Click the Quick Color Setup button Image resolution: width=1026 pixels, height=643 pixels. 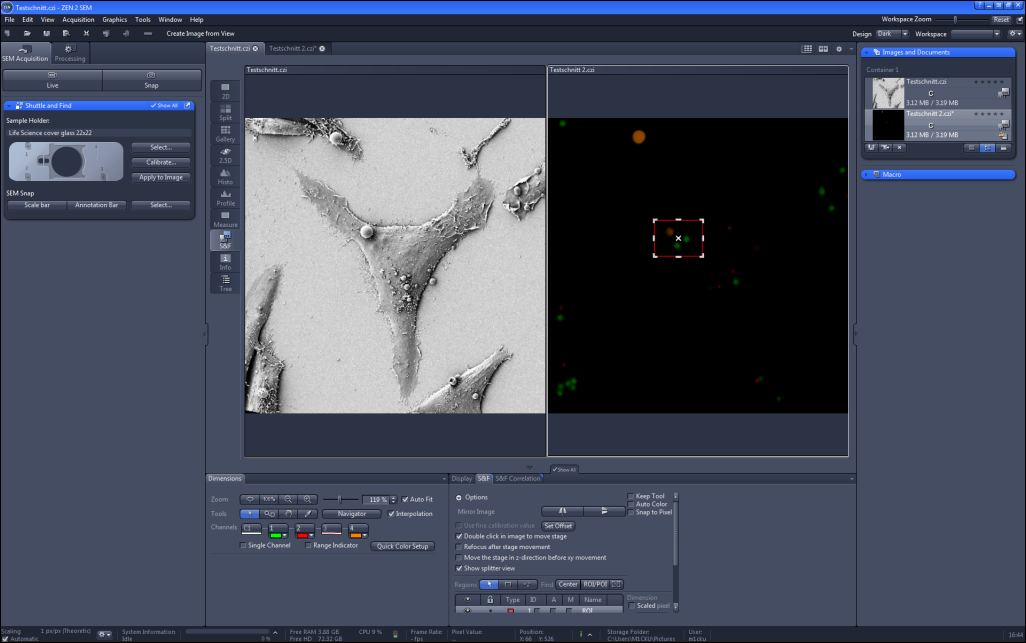coord(402,546)
